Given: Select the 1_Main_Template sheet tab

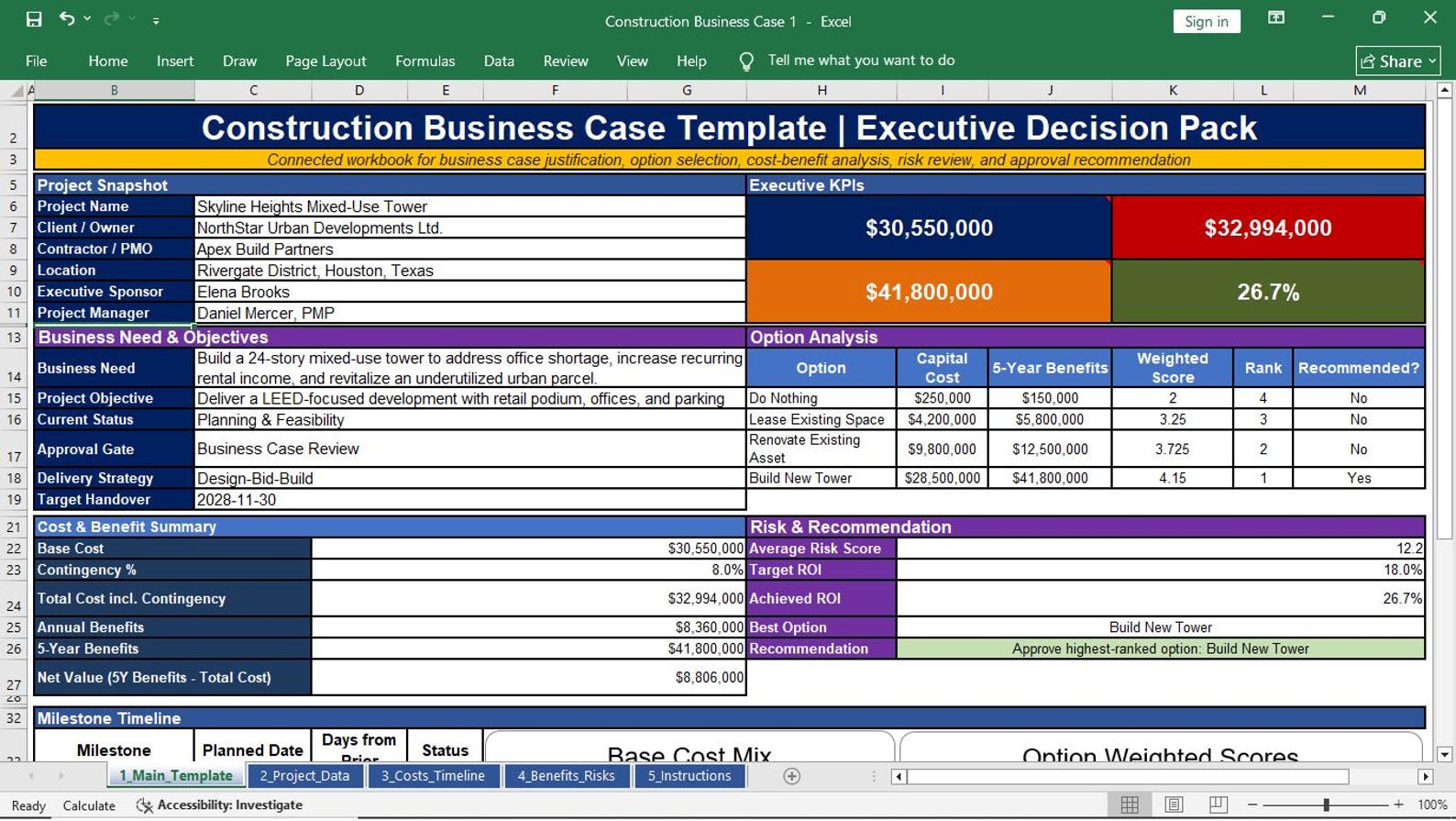Looking at the screenshot, I should [x=176, y=776].
